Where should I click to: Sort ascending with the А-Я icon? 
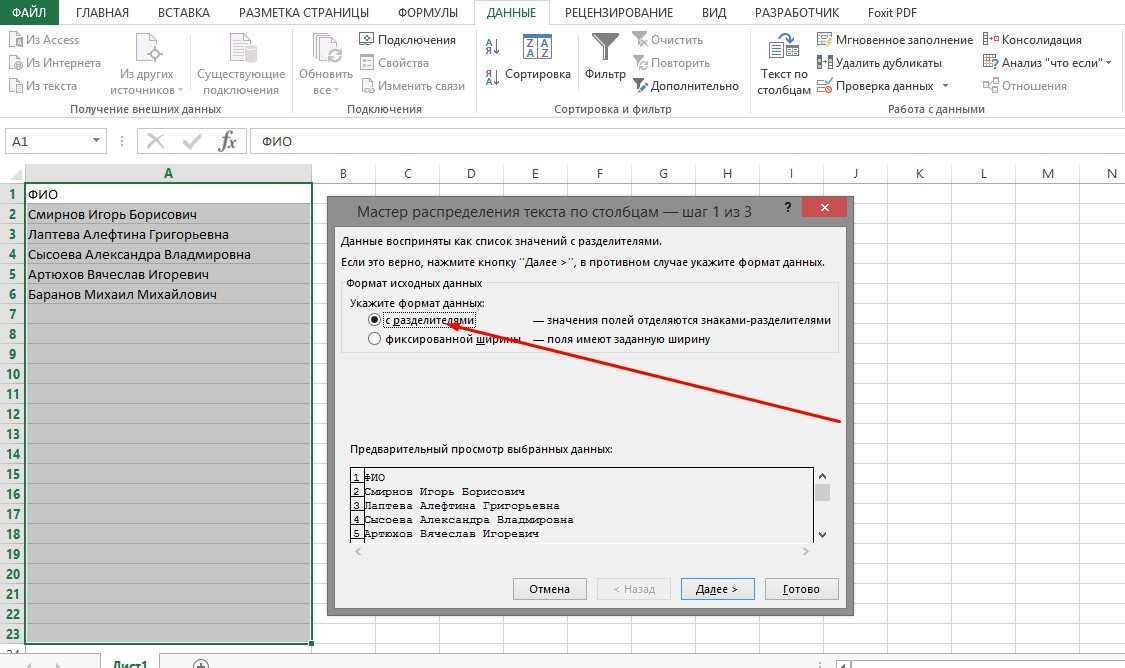click(491, 48)
